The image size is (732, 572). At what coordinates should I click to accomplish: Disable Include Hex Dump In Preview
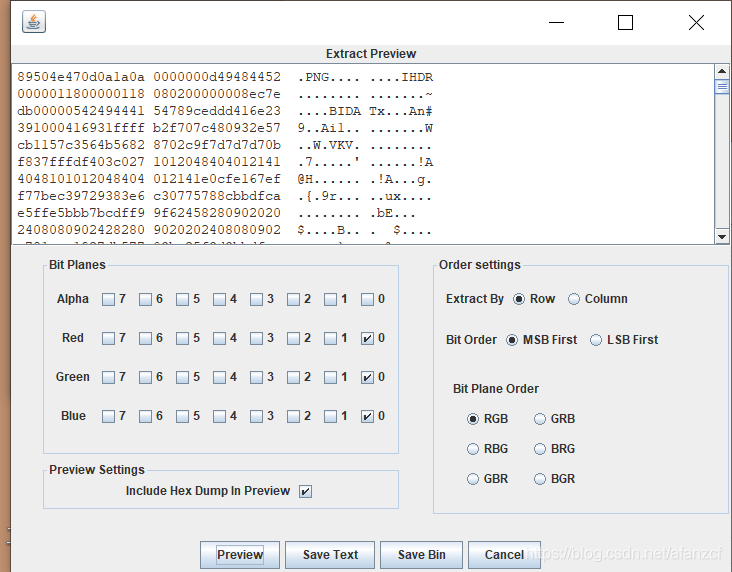point(306,491)
